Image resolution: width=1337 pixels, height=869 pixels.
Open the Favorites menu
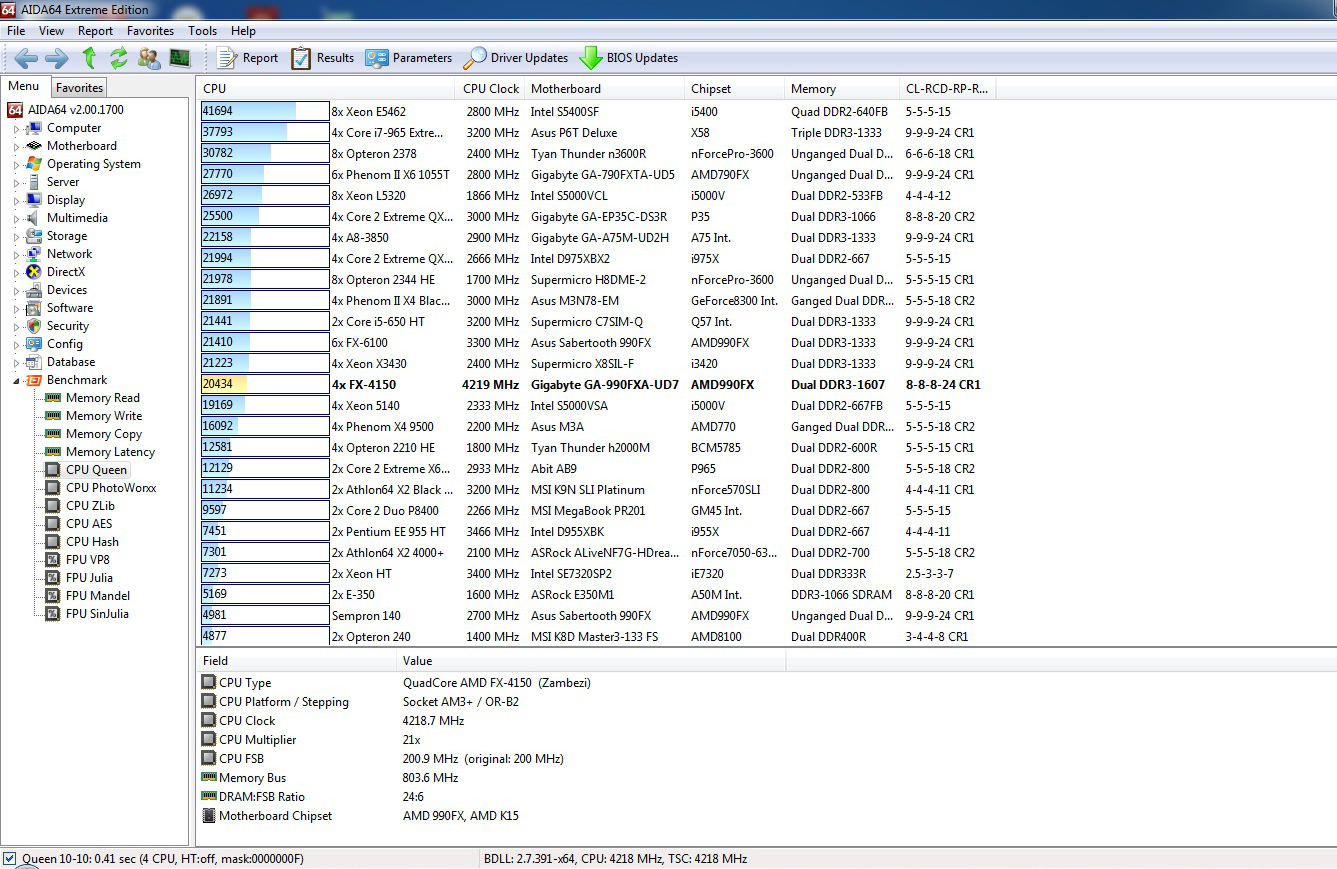point(151,31)
